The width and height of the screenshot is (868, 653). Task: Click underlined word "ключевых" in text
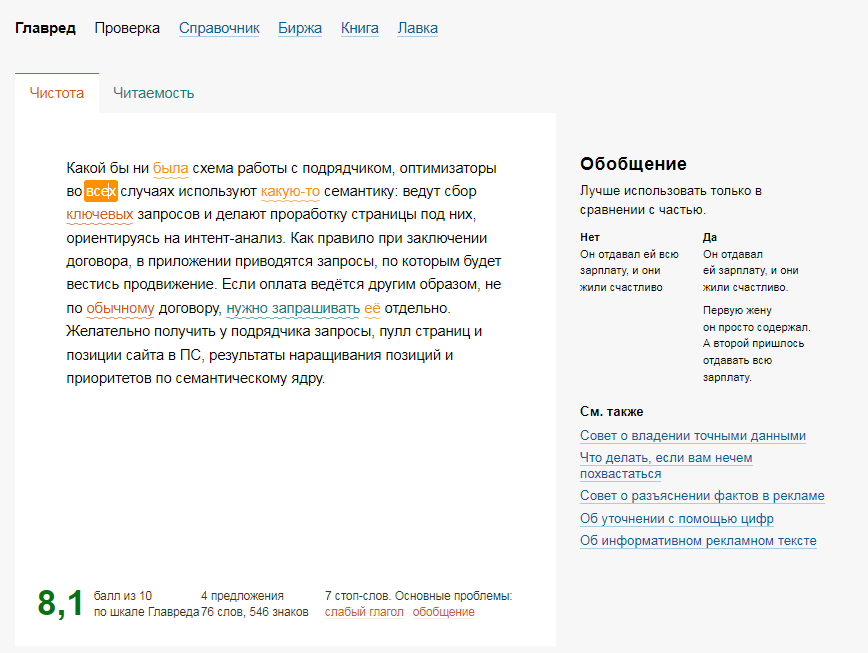(x=100, y=214)
